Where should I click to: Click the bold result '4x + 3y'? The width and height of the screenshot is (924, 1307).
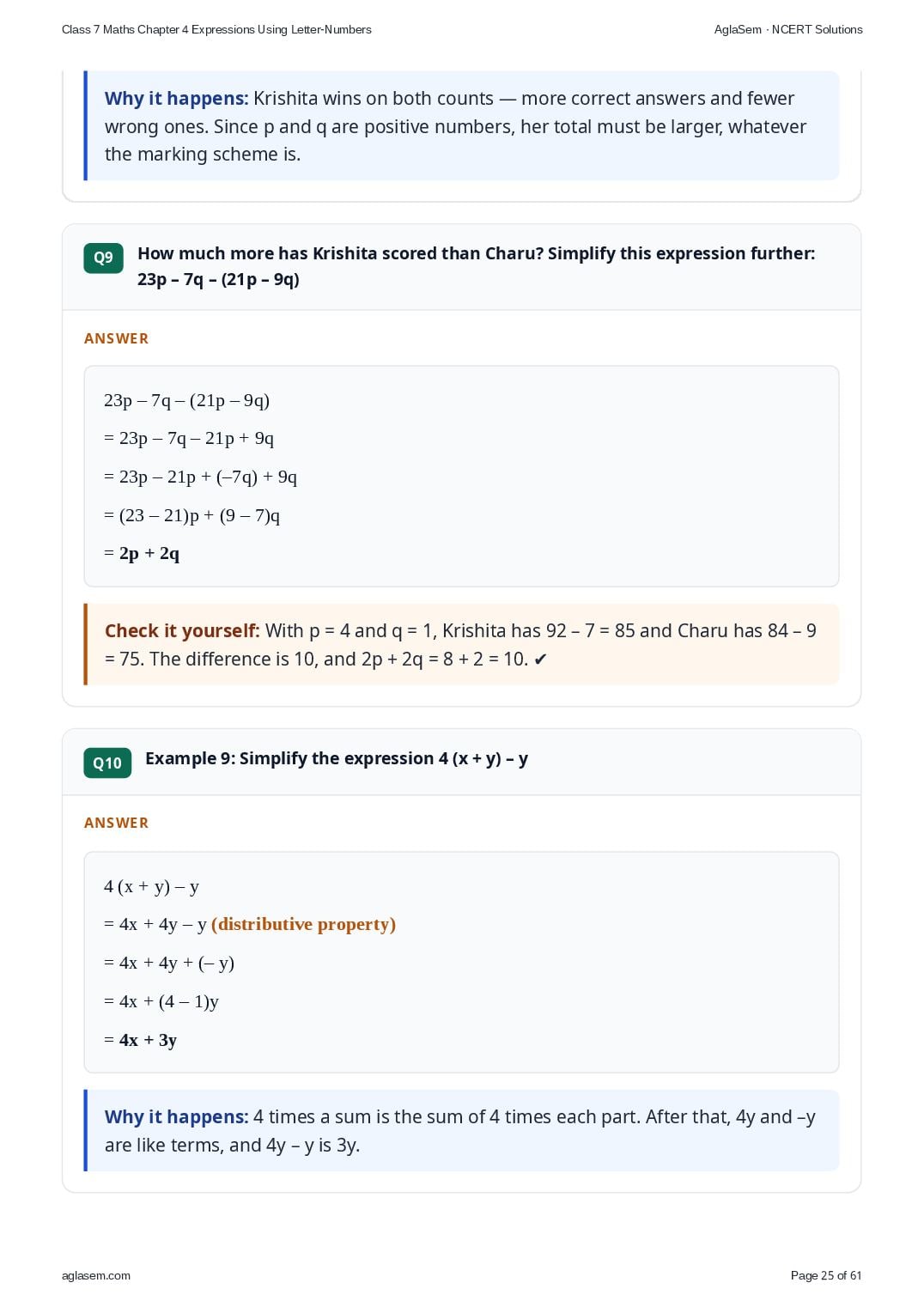pos(148,1040)
